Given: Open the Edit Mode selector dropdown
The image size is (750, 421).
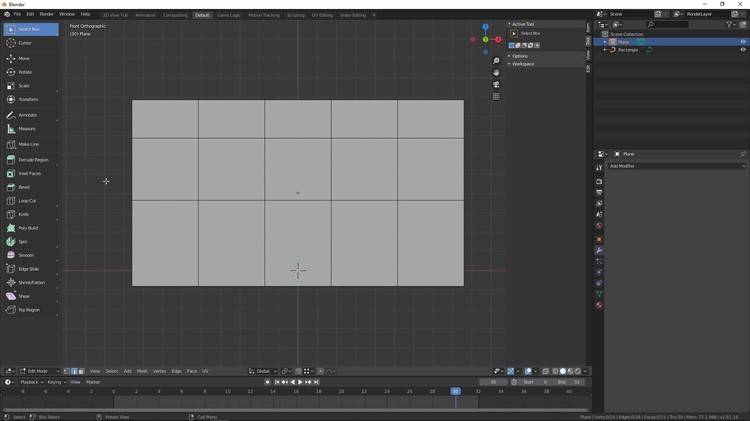Looking at the screenshot, I should 40,371.
